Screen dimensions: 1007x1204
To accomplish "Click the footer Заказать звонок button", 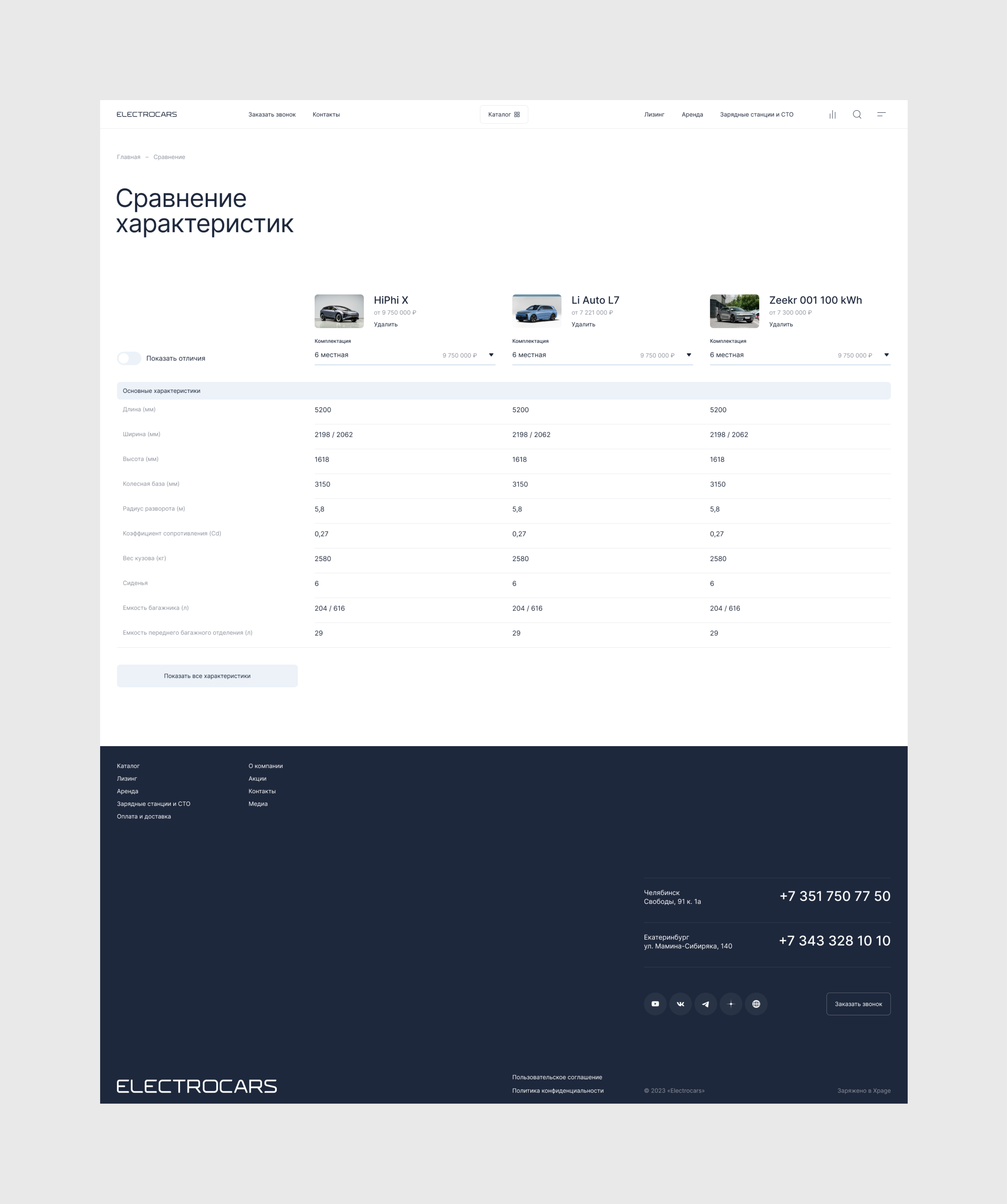I will [858, 1004].
